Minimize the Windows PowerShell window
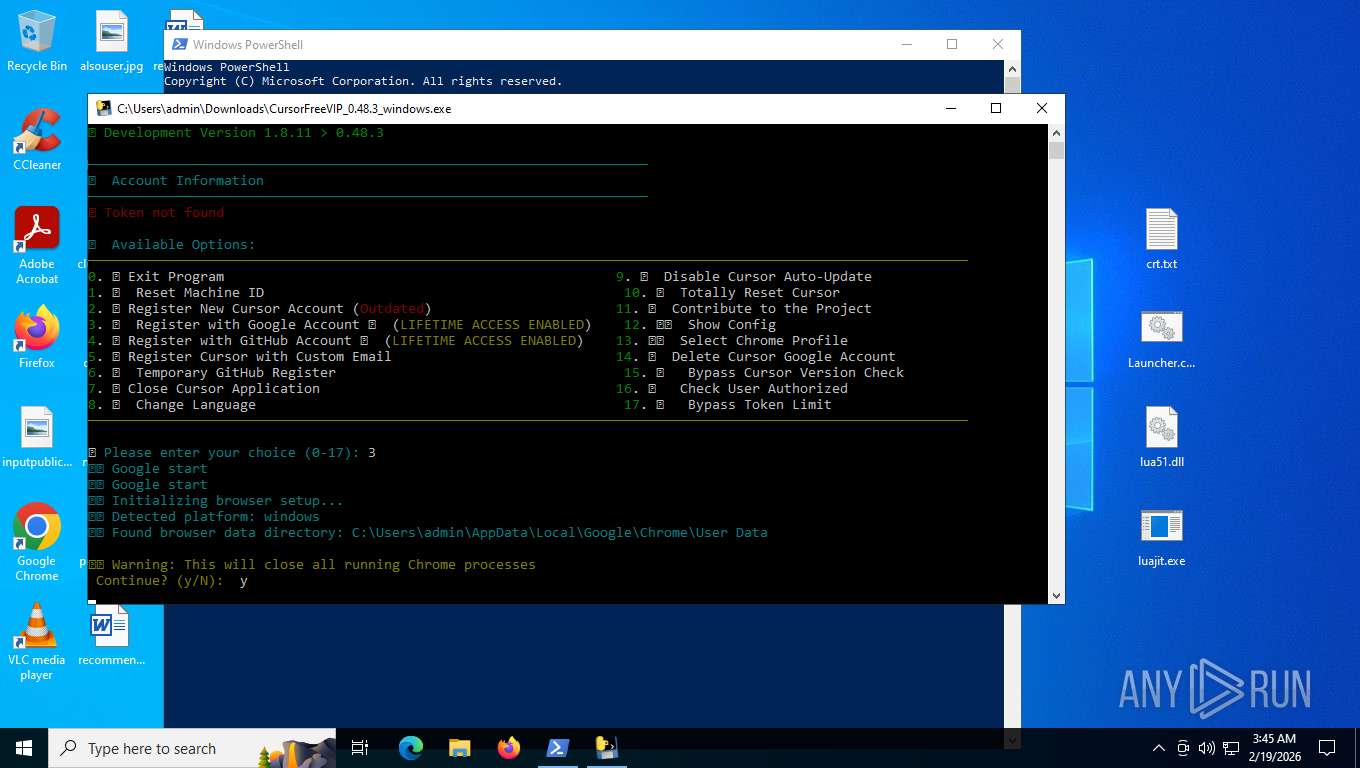Image resolution: width=1360 pixels, height=768 pixels. point(906,44)
